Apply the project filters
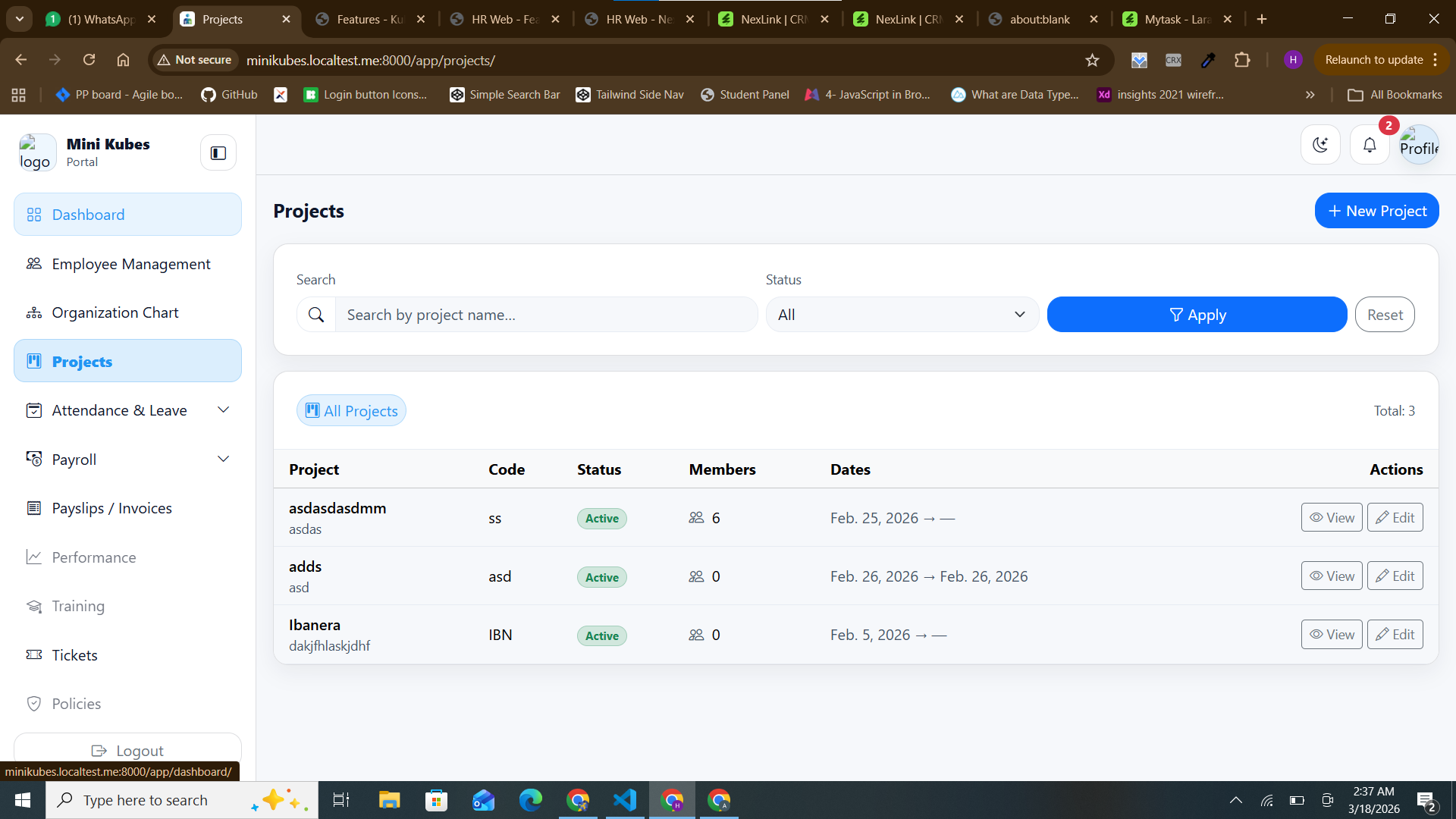This screenshot has width=1456, height=819. pos(1197,315)
